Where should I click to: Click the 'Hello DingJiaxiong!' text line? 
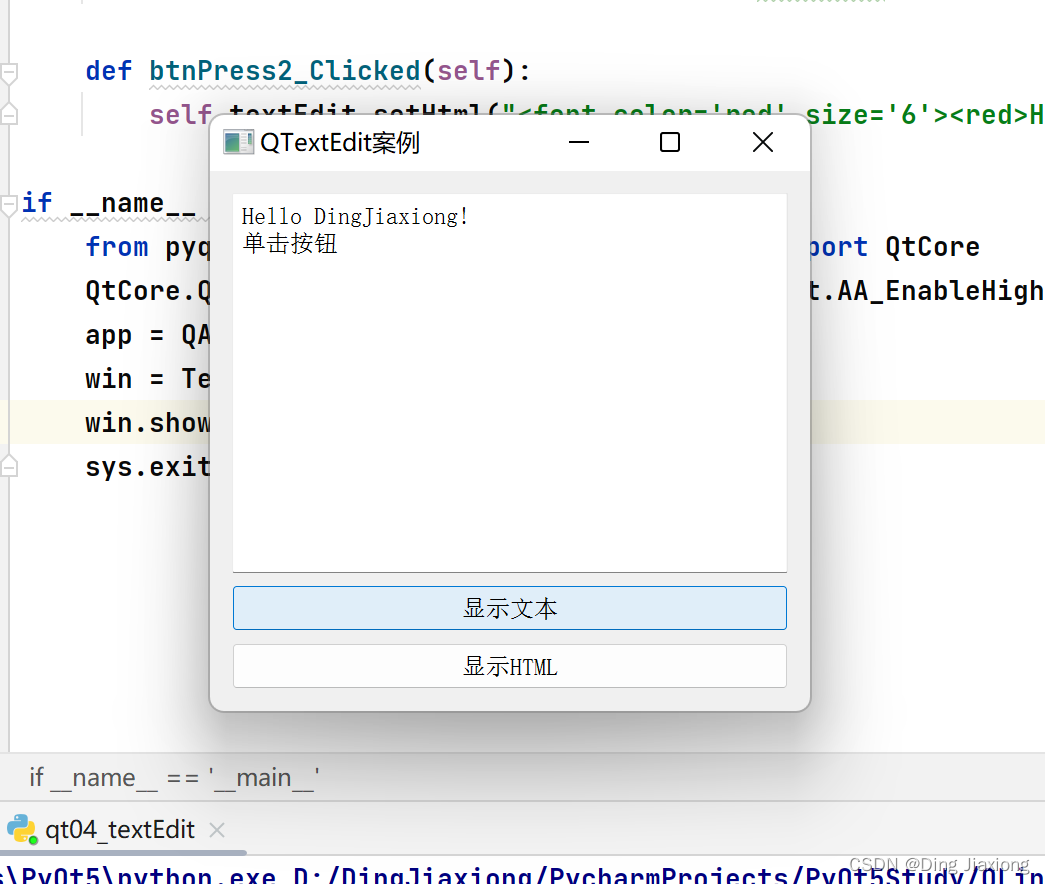(x=355, y=217)
